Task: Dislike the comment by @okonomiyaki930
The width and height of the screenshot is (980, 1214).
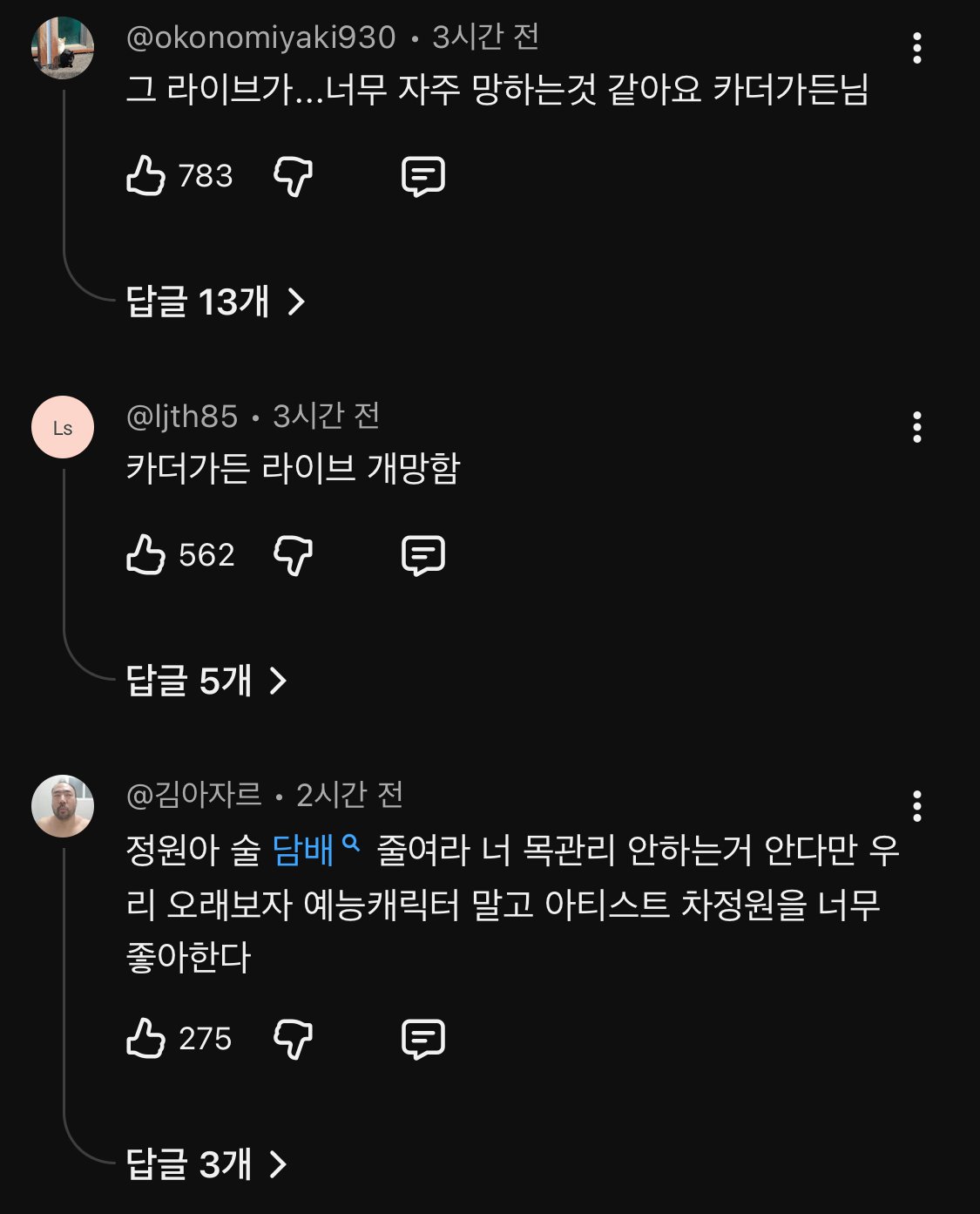Action: point(293,176)
